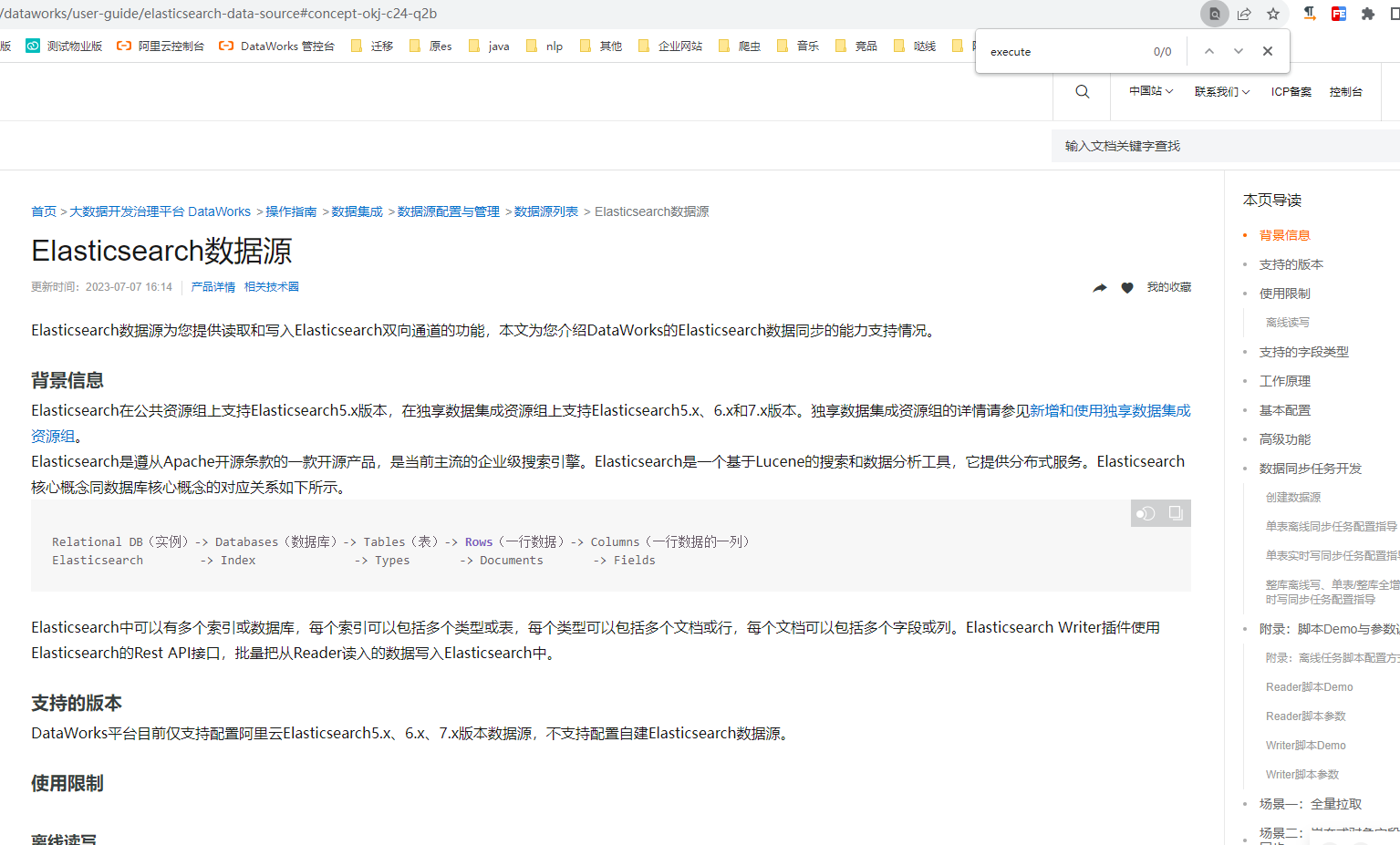The image size is (1400, 845).
Task: Jump to 基本配置 in page guide
Action: pyautogui.click(x=1285, y=410)
